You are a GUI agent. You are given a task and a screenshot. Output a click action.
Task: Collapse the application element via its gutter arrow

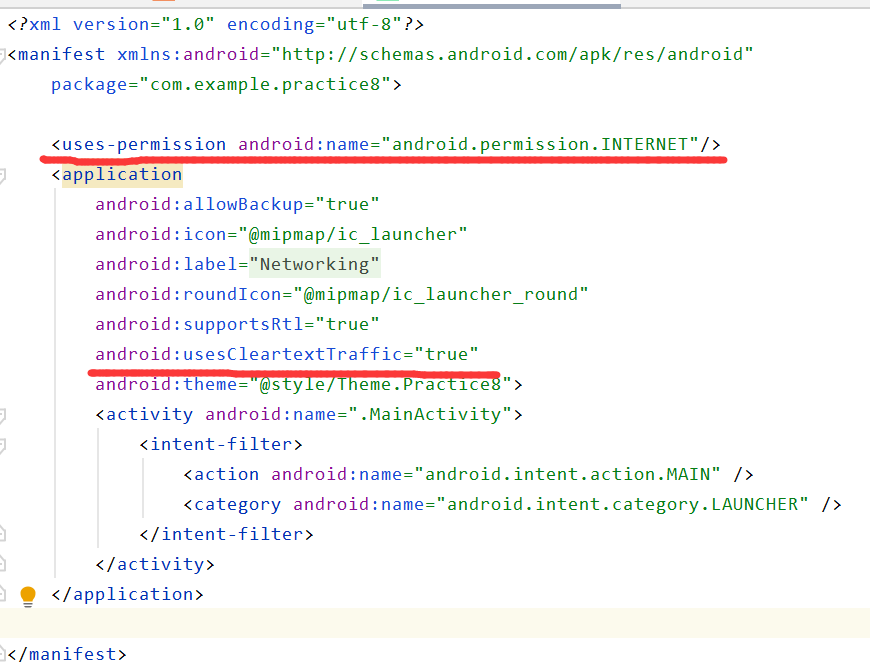8,174
